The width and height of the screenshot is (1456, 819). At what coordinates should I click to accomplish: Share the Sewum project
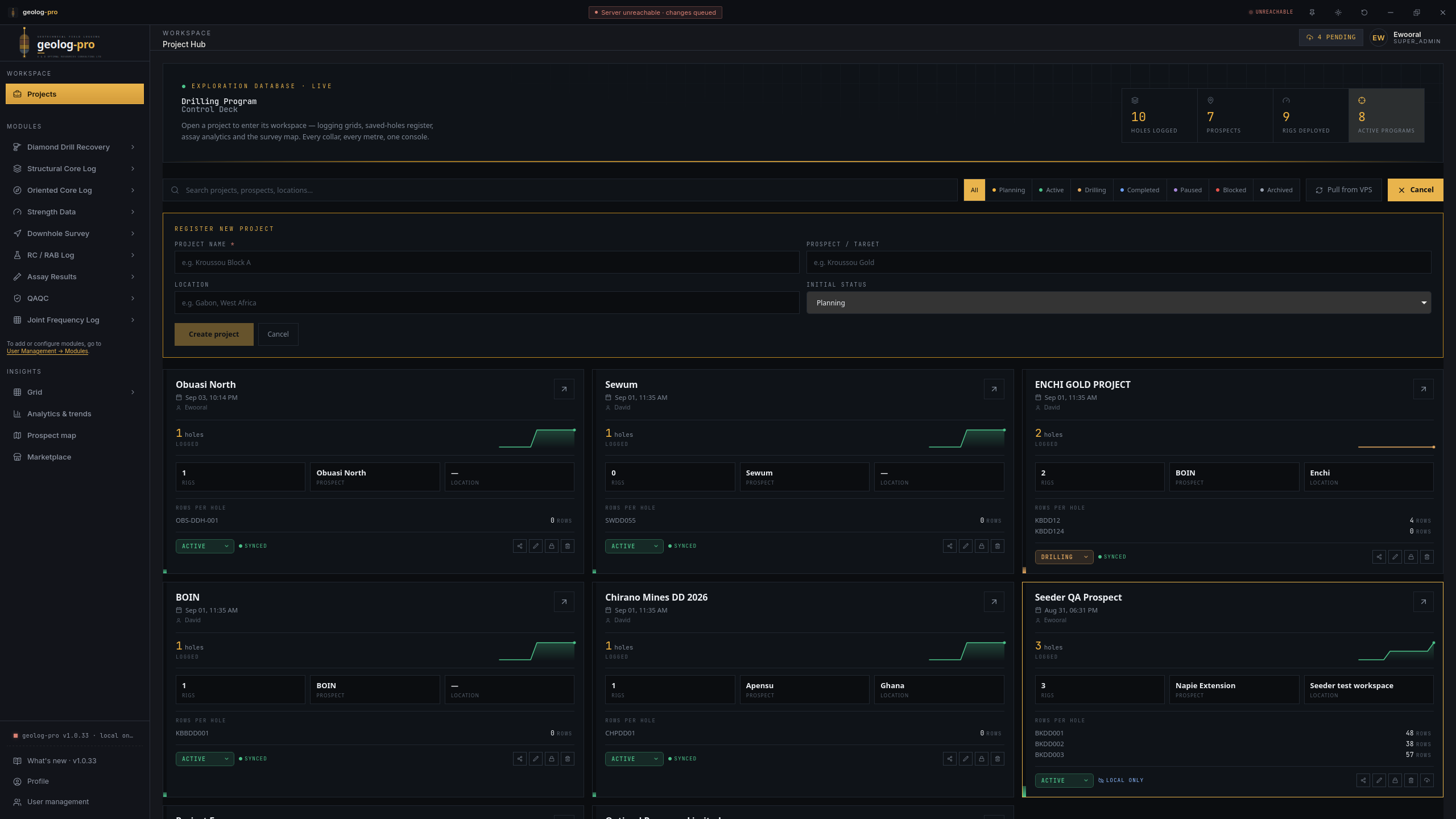click(950, 546)
